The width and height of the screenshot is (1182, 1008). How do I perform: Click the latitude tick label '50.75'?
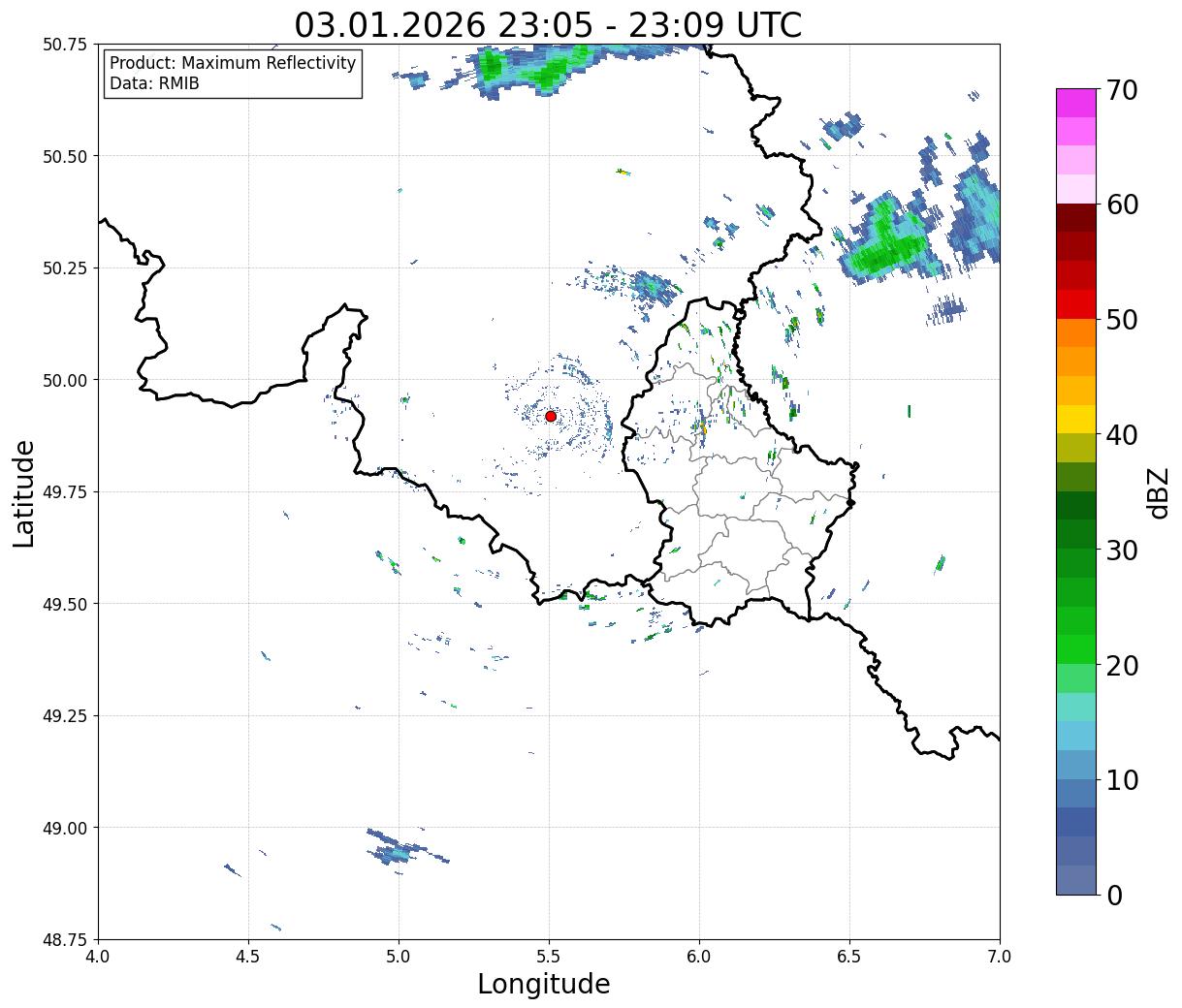(x=65, y=45)
